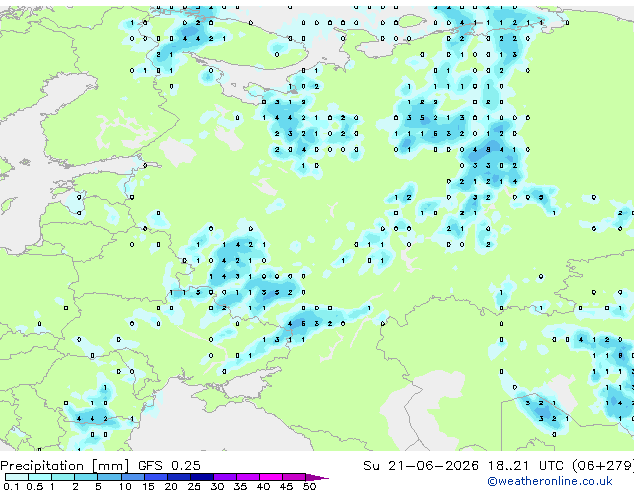This screenshot has width=634, height=490.
Task: Click the '0.1' legend scale value
Action: (x=11, y=486)
